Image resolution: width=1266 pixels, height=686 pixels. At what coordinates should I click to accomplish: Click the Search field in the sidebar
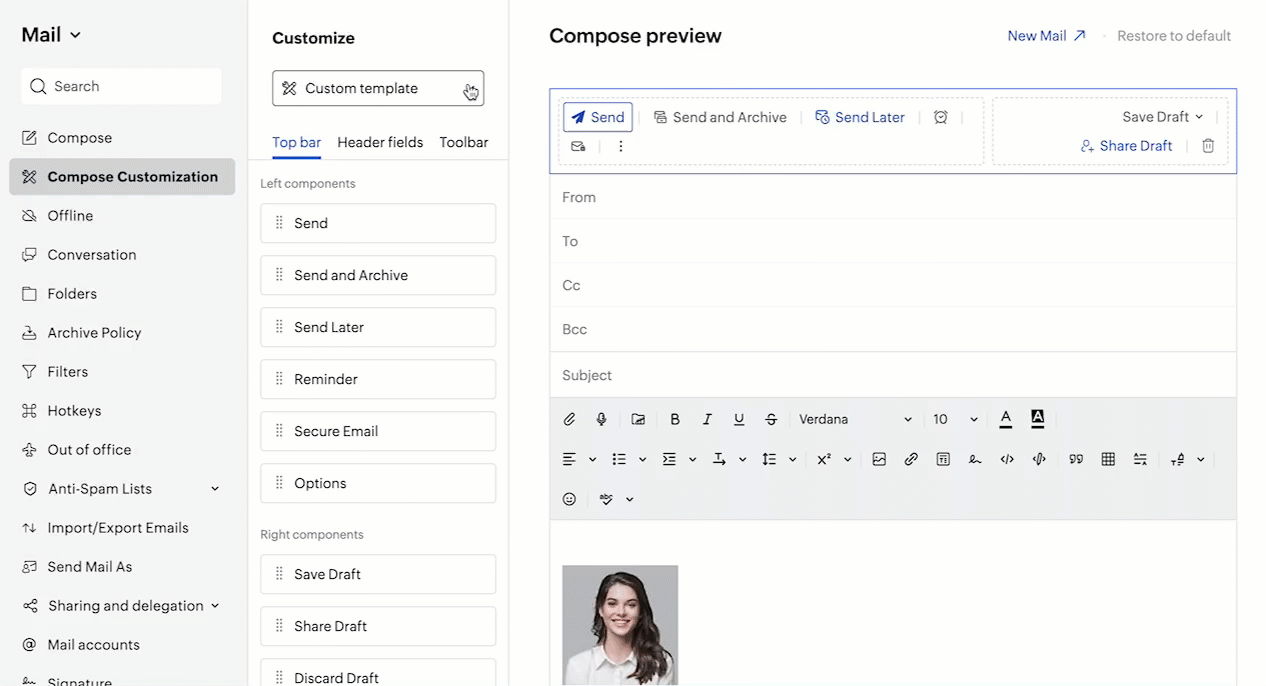[x=121, y=87]
